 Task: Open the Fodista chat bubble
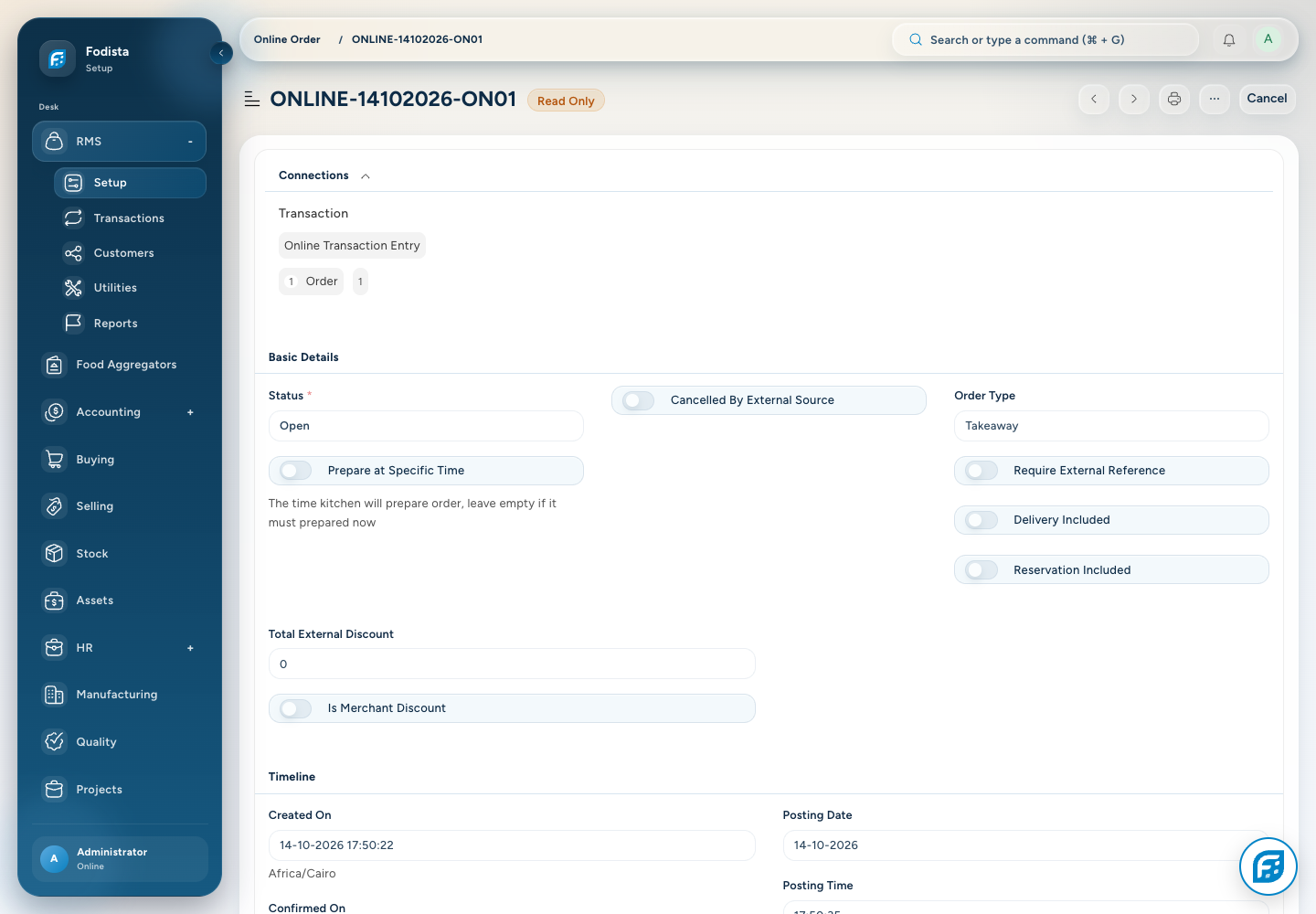pos(1268,866)
